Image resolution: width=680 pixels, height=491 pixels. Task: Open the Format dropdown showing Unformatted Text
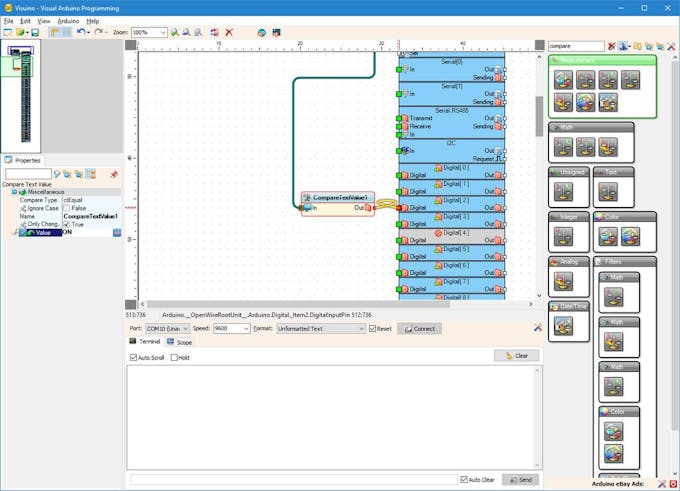(x=361, y=328)
